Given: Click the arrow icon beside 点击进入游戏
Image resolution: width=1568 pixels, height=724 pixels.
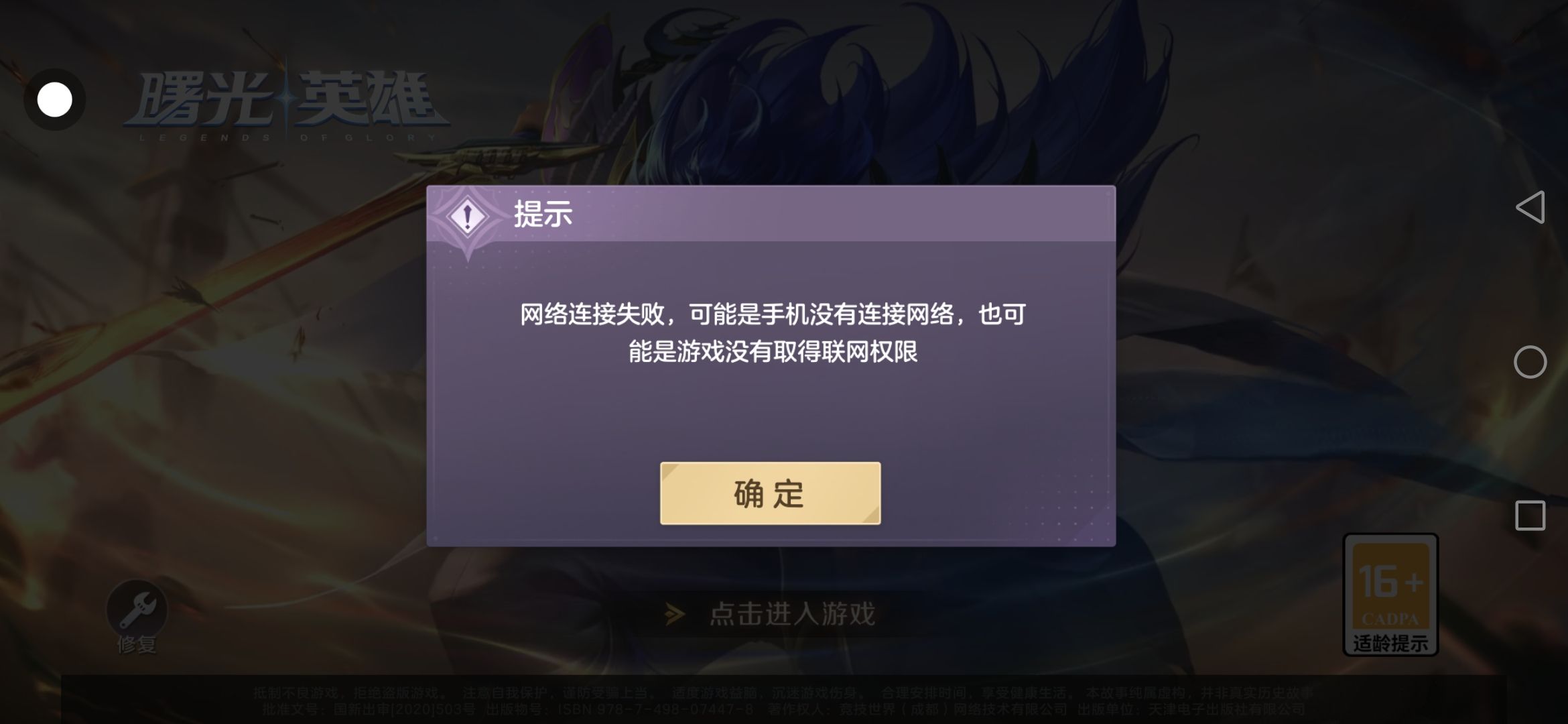Looking at the screenshot, I should pyautogui.click(x=675, y=614).
